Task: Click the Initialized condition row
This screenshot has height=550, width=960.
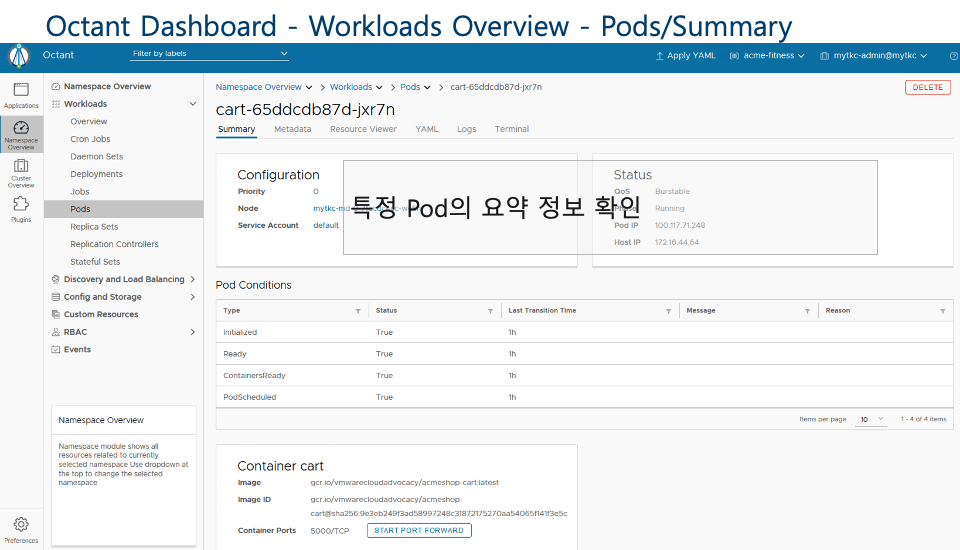Action: (585, 332)
